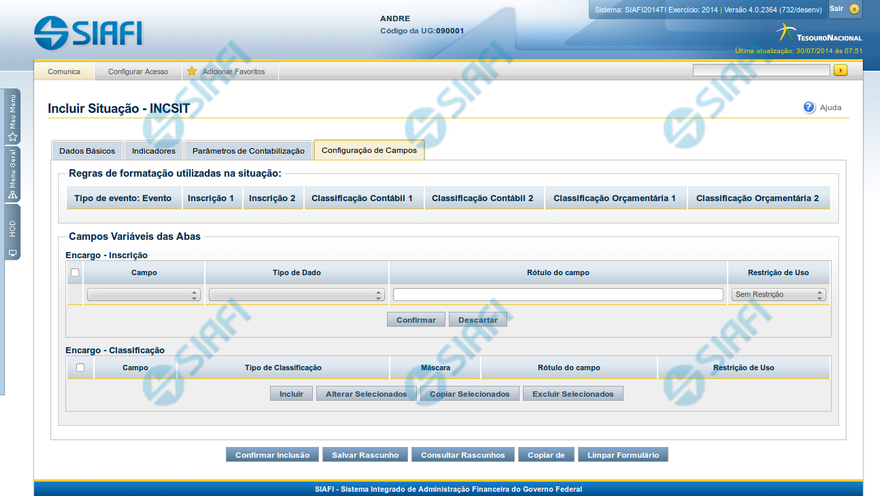Open the Menu Geral side tab

click(x=13, y=176)
